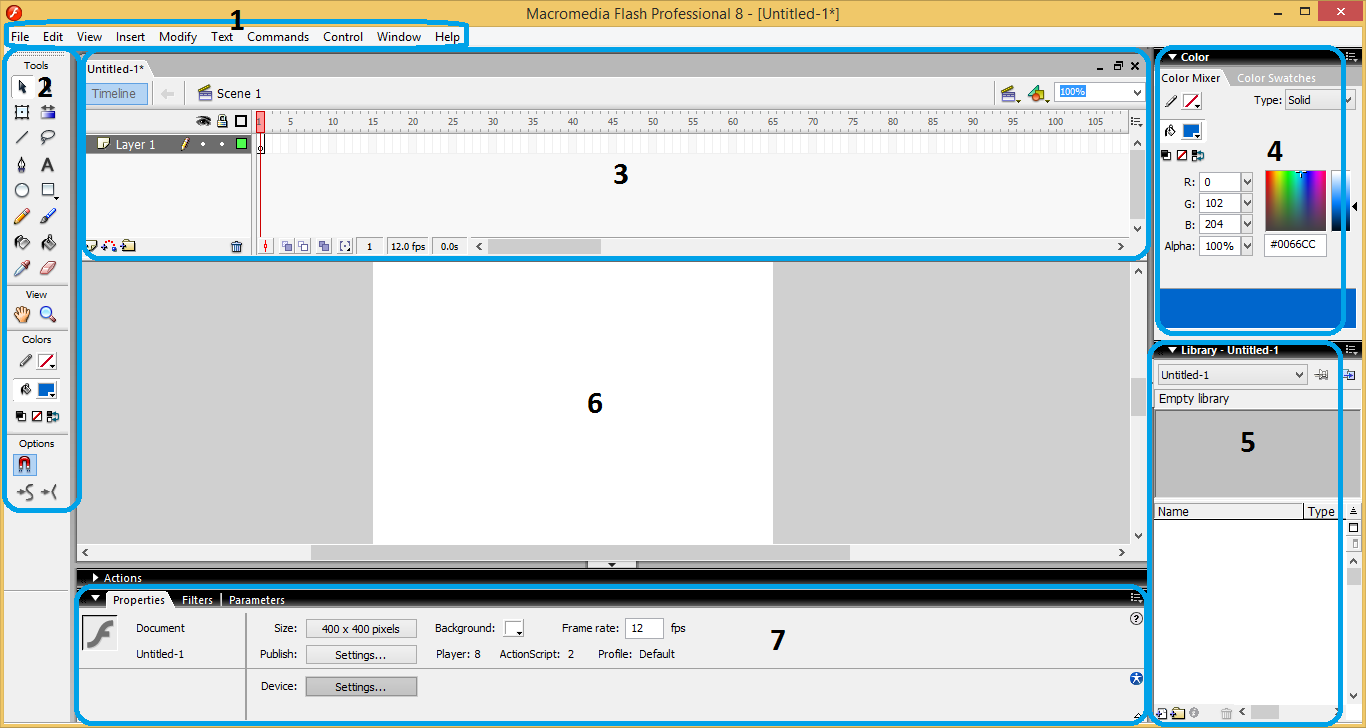This screenshot has height=728, width=1366.
Task: Select the Rectangle tool
Action: click(48, 190)
